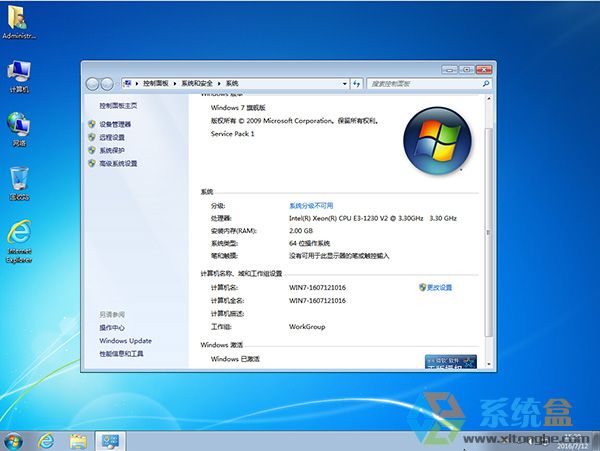Minimize the System window
600x451 pixels.
[450, 70]
